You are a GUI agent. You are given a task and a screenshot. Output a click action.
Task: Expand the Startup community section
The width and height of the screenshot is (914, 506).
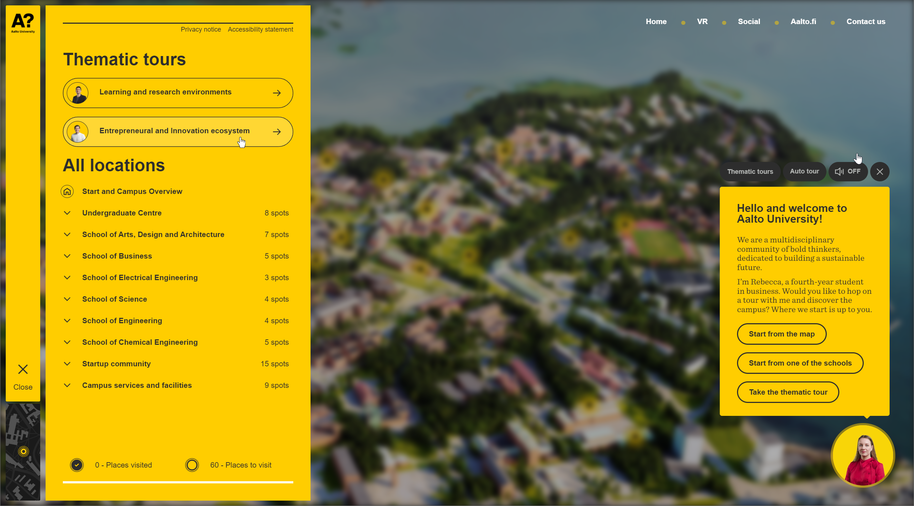point(68,364)
